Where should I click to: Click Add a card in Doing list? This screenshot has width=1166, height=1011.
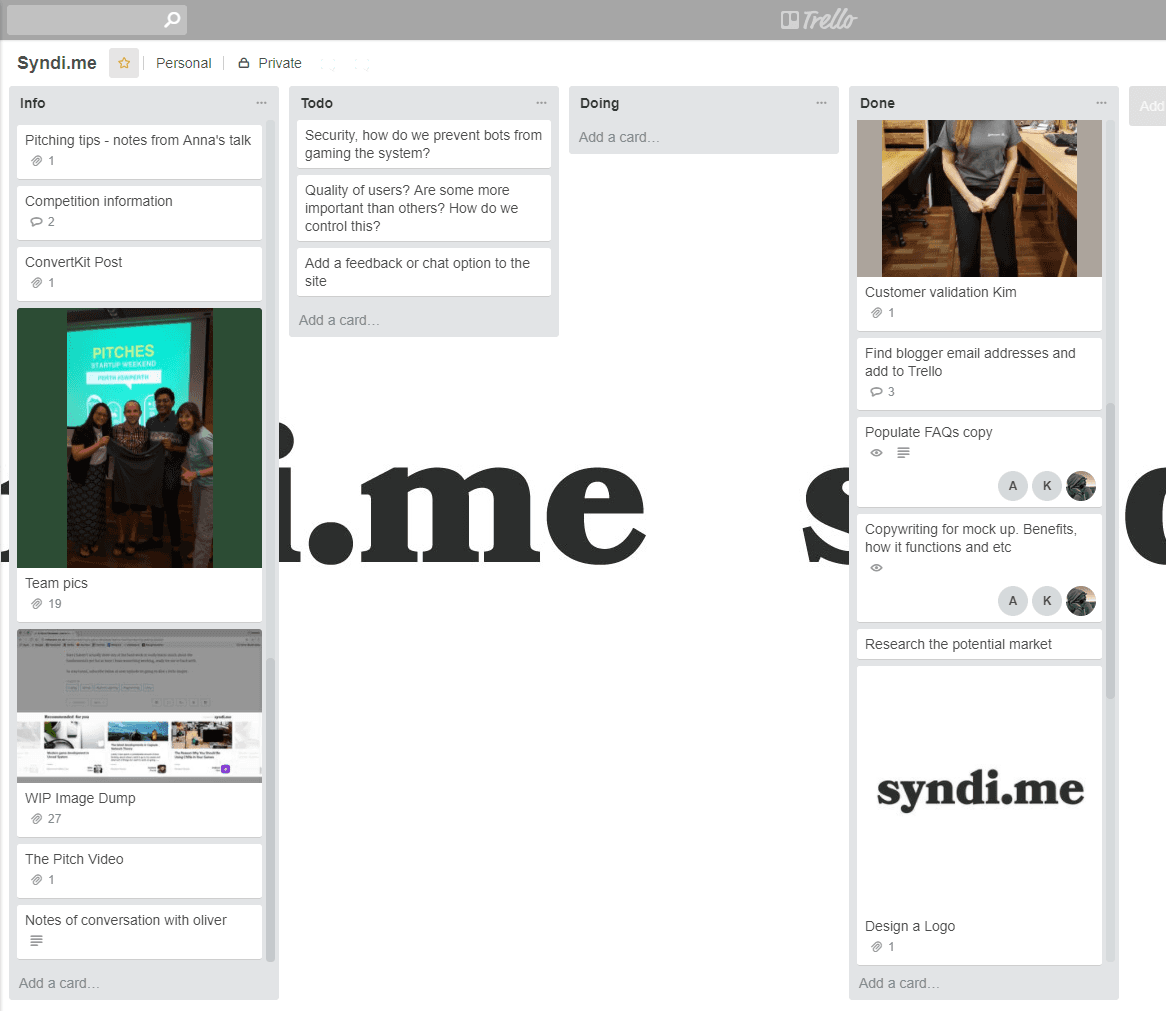click(619, 137)
